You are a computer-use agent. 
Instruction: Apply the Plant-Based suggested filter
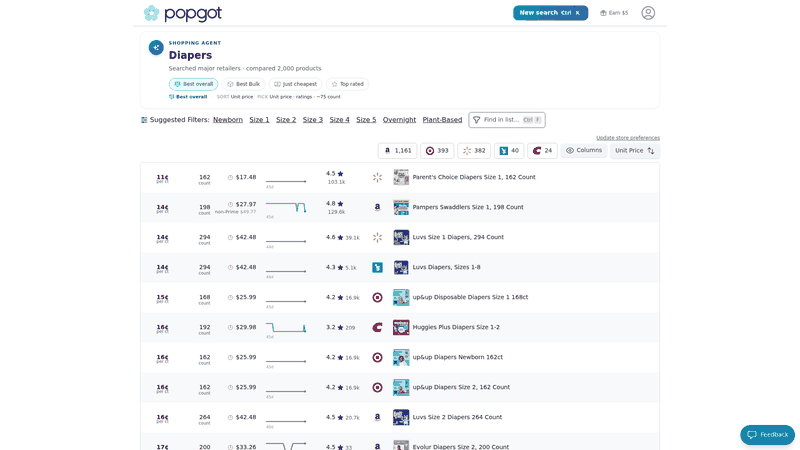442,120
